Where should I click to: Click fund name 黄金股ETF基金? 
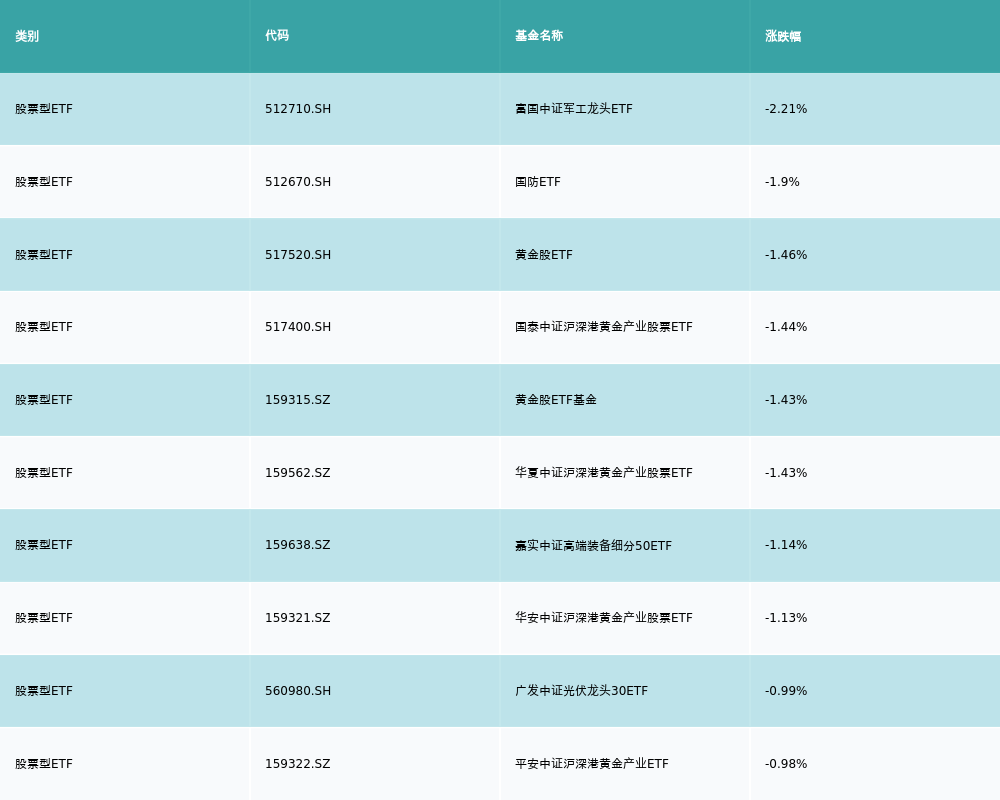tap(555, 400)
